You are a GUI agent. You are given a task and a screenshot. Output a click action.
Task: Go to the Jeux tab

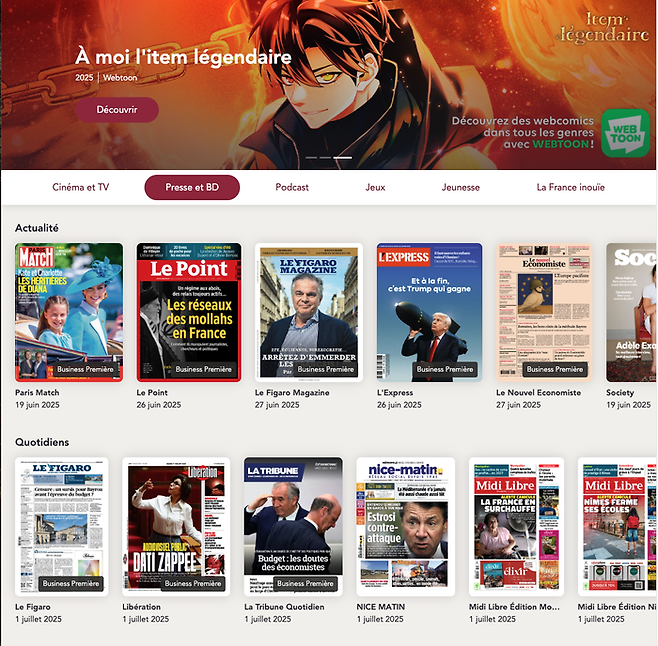coord(375,187)
